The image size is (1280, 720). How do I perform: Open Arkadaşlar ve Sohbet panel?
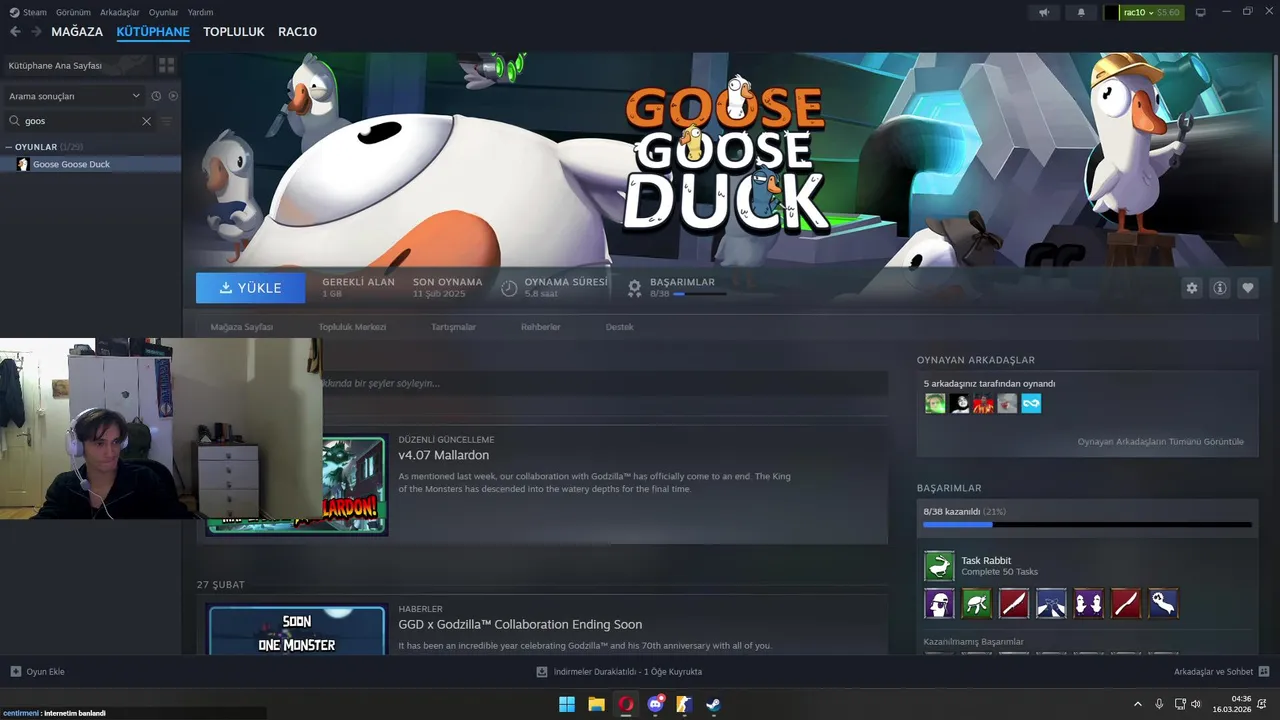[1221, 672]
